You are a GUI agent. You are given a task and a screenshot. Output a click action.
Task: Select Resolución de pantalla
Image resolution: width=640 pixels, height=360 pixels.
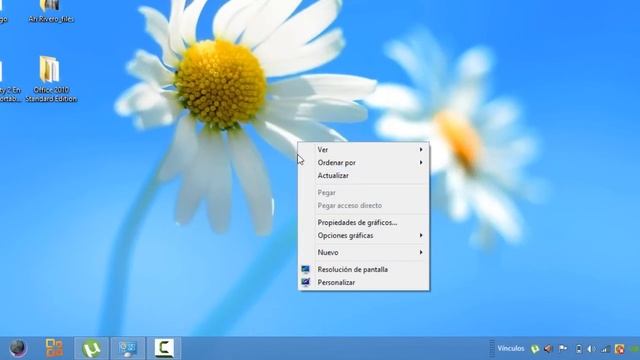pos(364,269)
